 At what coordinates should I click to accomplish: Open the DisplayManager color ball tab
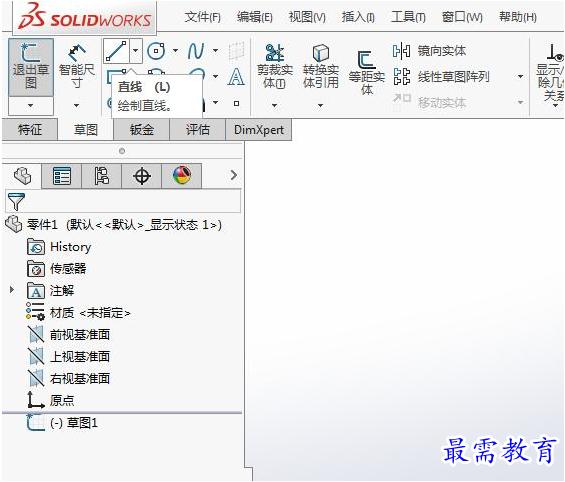(x=182, y=176)
